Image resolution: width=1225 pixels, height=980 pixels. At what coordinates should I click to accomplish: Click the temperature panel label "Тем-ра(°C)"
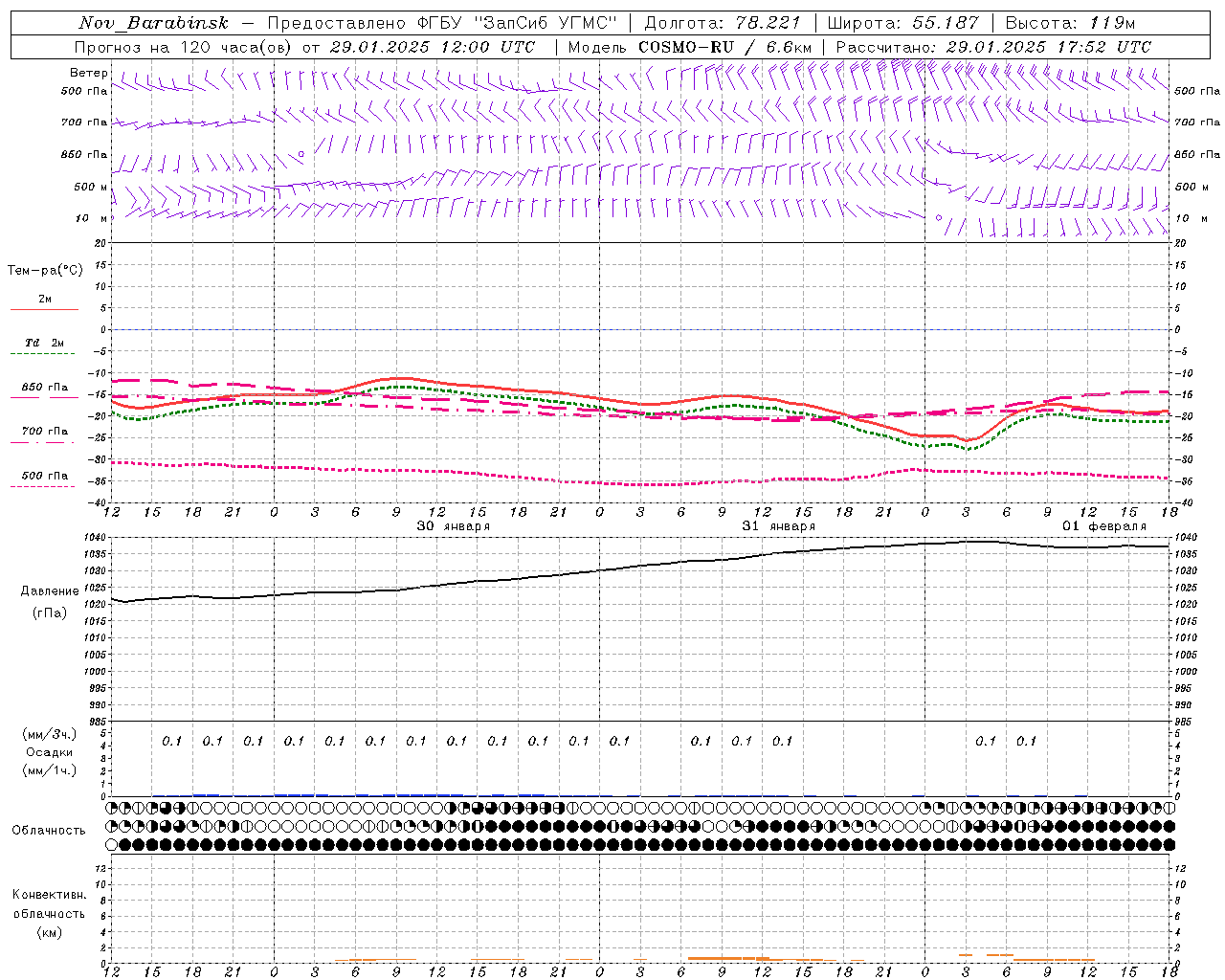pos(45,271)
